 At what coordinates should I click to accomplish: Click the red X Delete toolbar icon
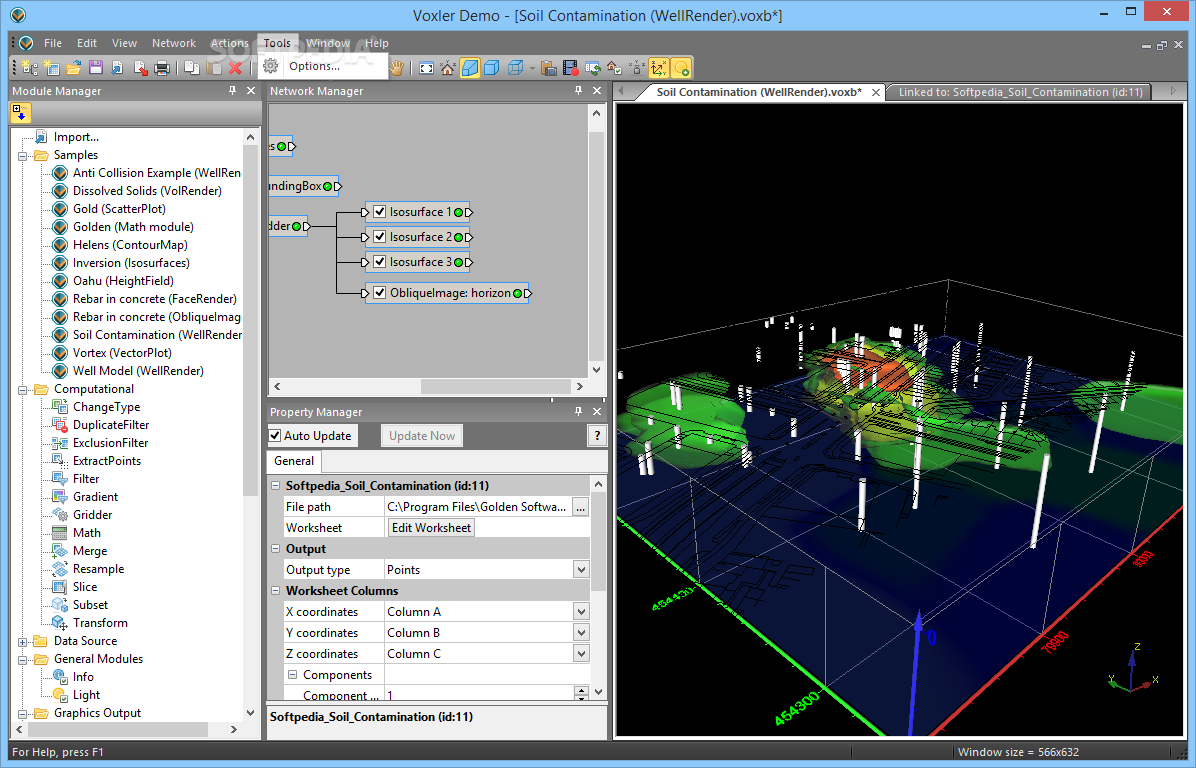pos(235,68)
